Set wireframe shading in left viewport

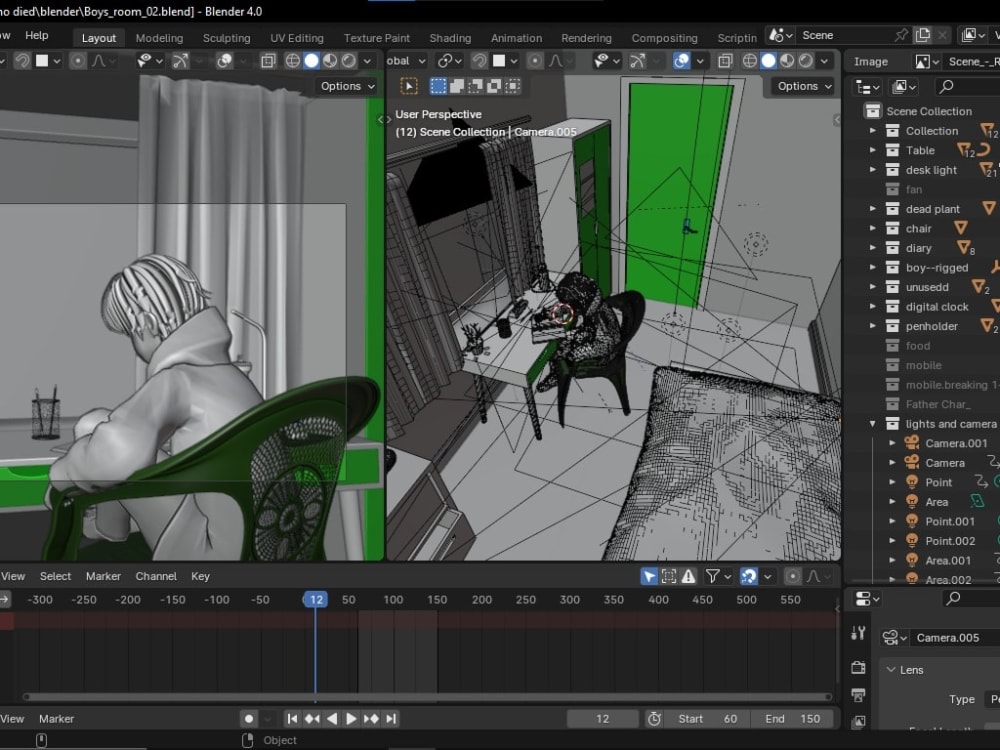(293, 61)
